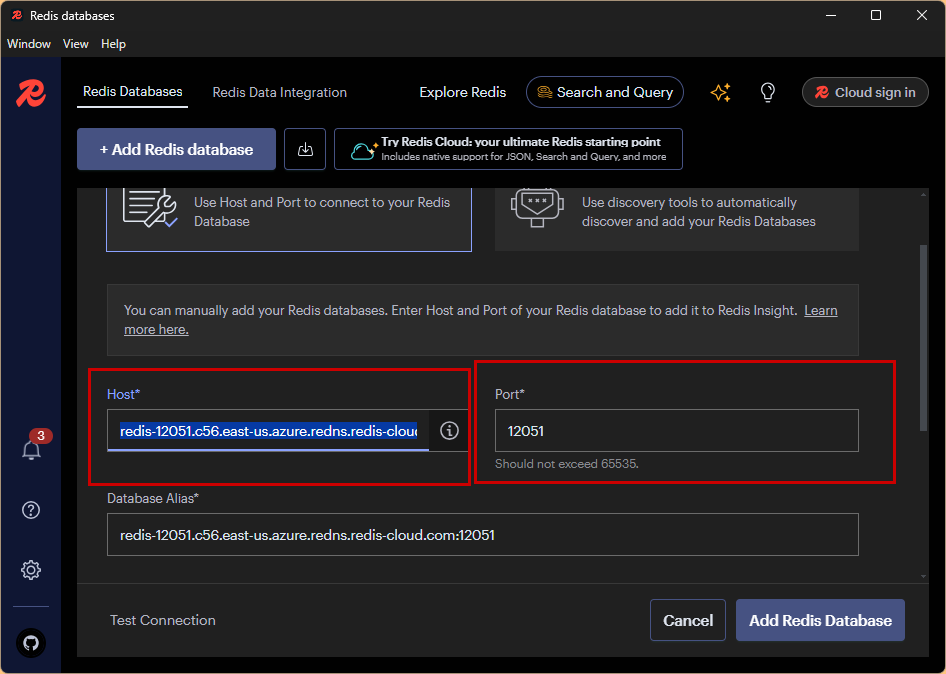Click Explore Redis label
The height and width of the screenshot is (674, 946).
coord(463,92)
